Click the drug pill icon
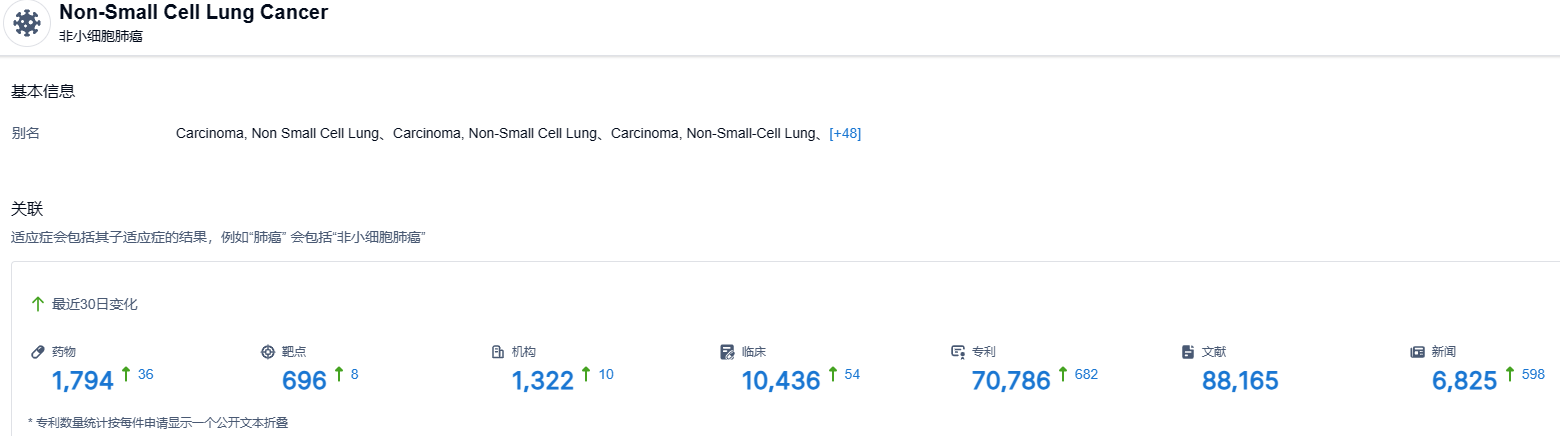 click(x=38, y=352)
